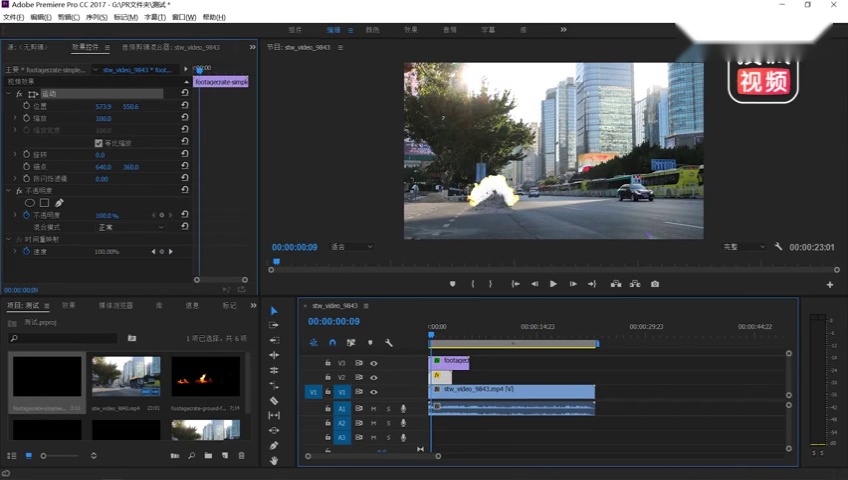Click the Add Marker icon below the monitor

pyautogui.click(x=453, y=284)
